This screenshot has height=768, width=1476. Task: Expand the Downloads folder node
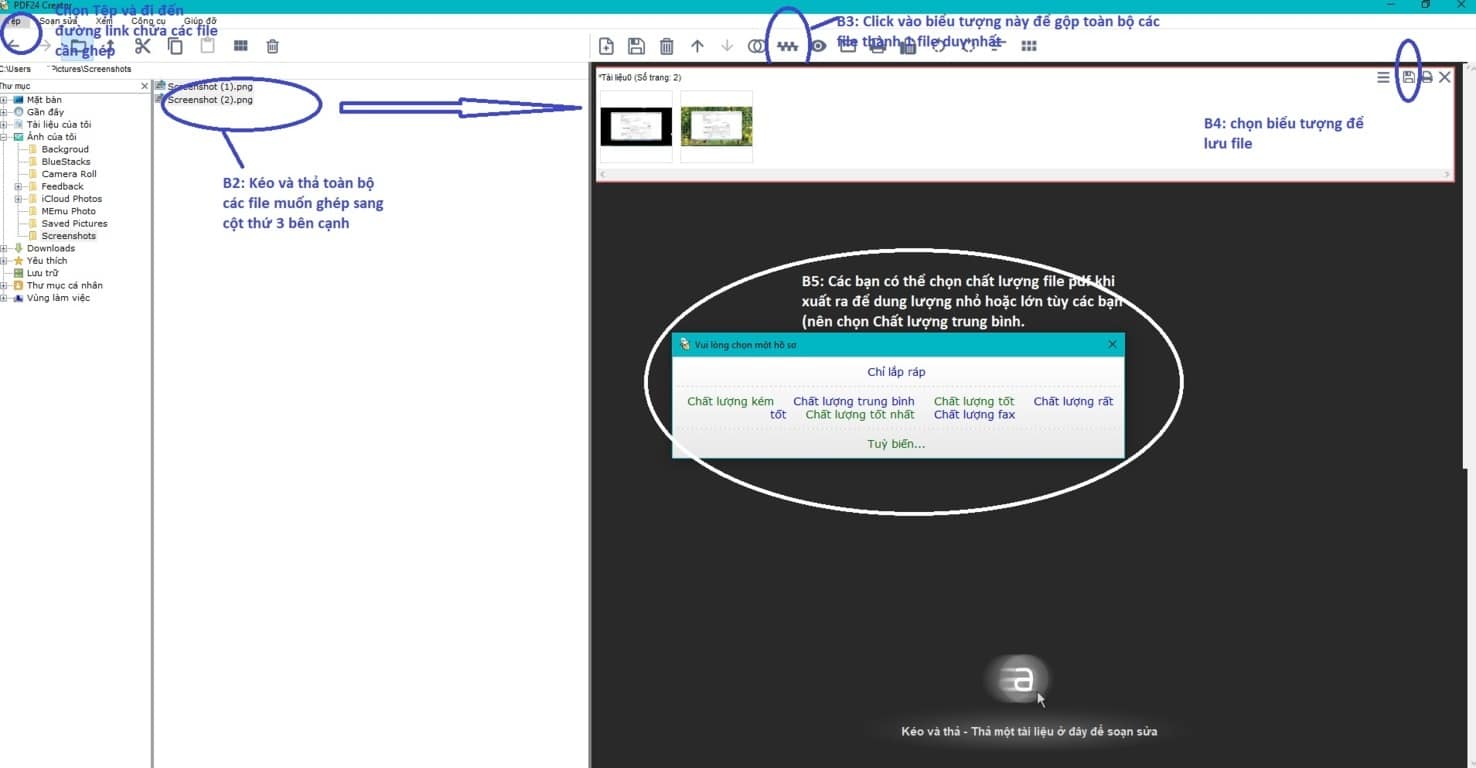point(5,248)
